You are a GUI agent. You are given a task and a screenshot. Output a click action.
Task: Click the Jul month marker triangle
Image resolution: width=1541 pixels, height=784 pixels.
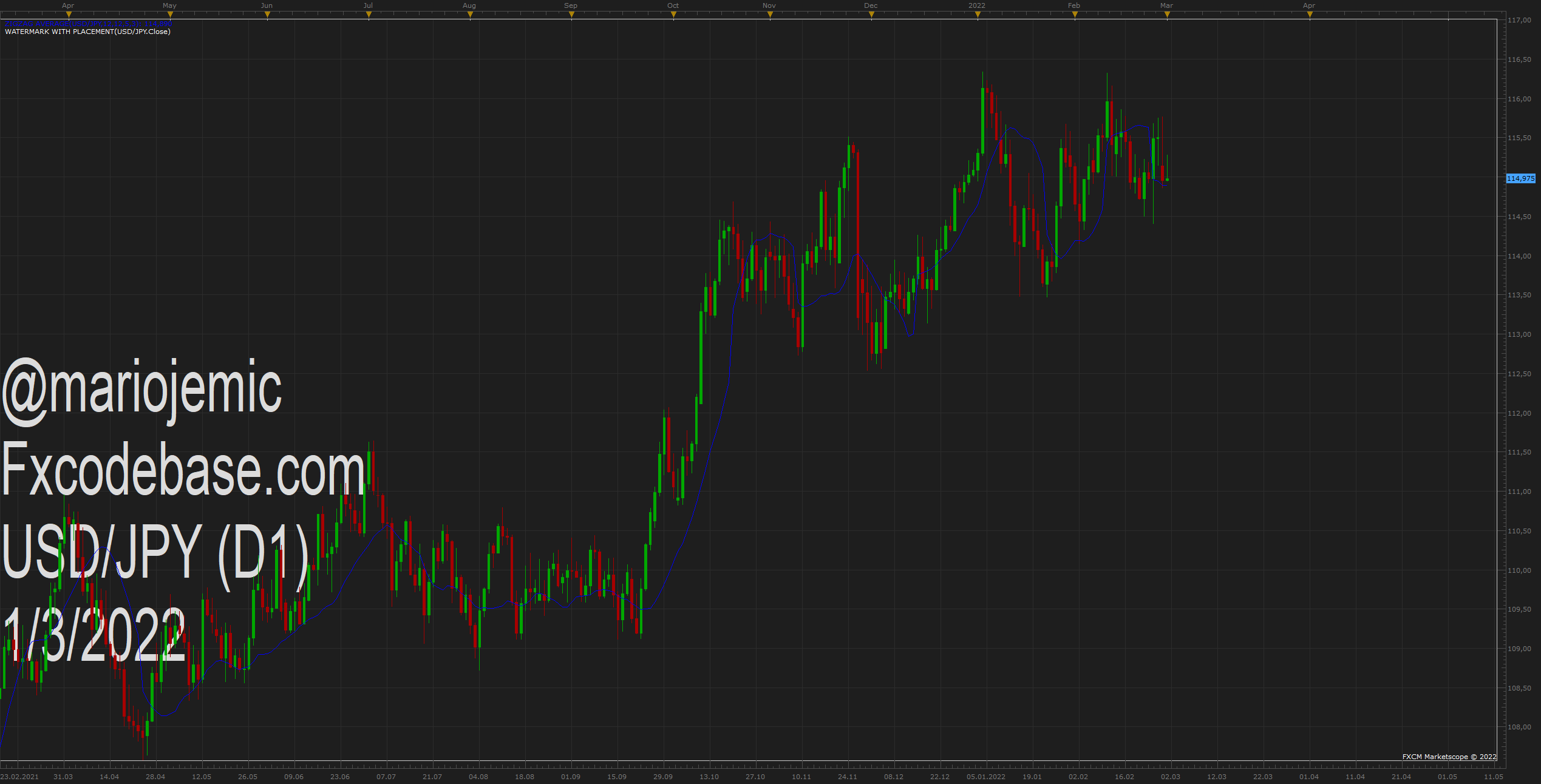click(369, 15)
